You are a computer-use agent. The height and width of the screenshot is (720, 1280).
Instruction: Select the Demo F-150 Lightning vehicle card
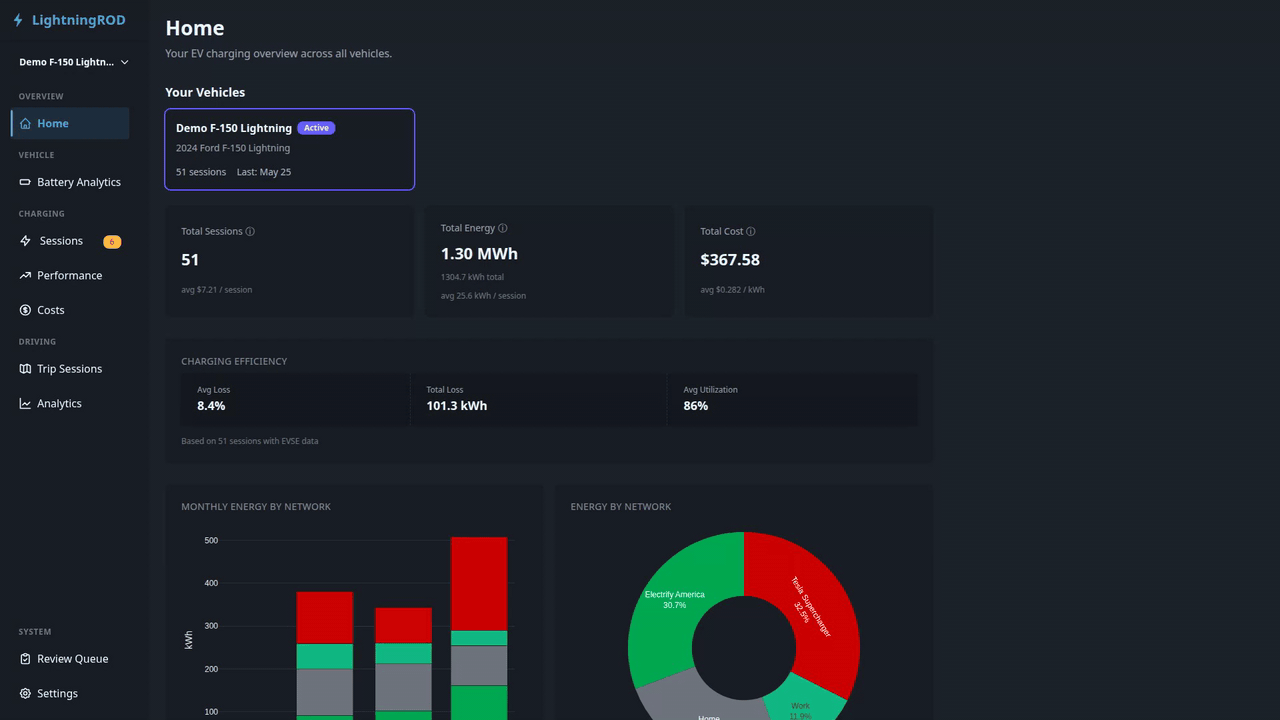(289, 149)
